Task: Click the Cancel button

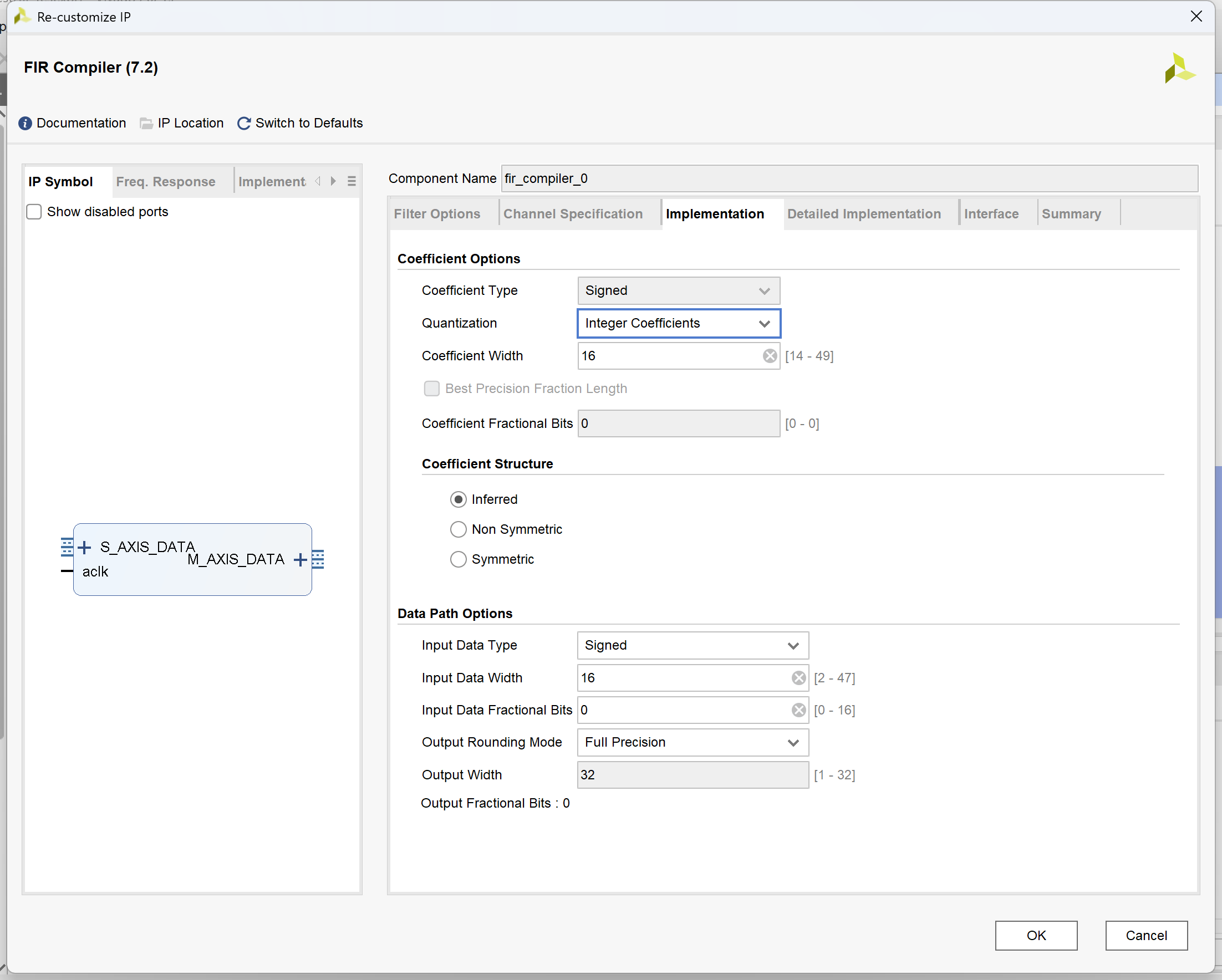Action: [x=1145, y=935]
